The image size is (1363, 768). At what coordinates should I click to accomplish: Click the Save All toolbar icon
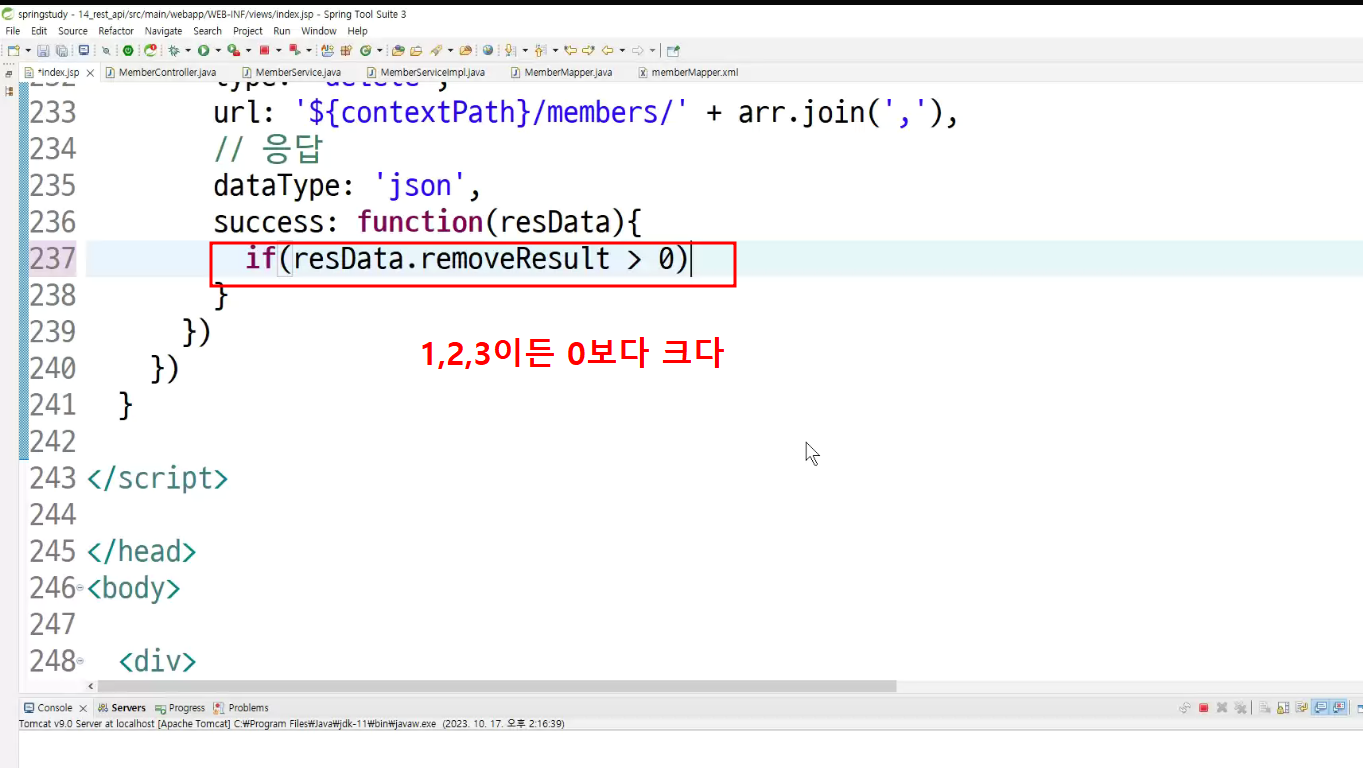click(61, 50)
